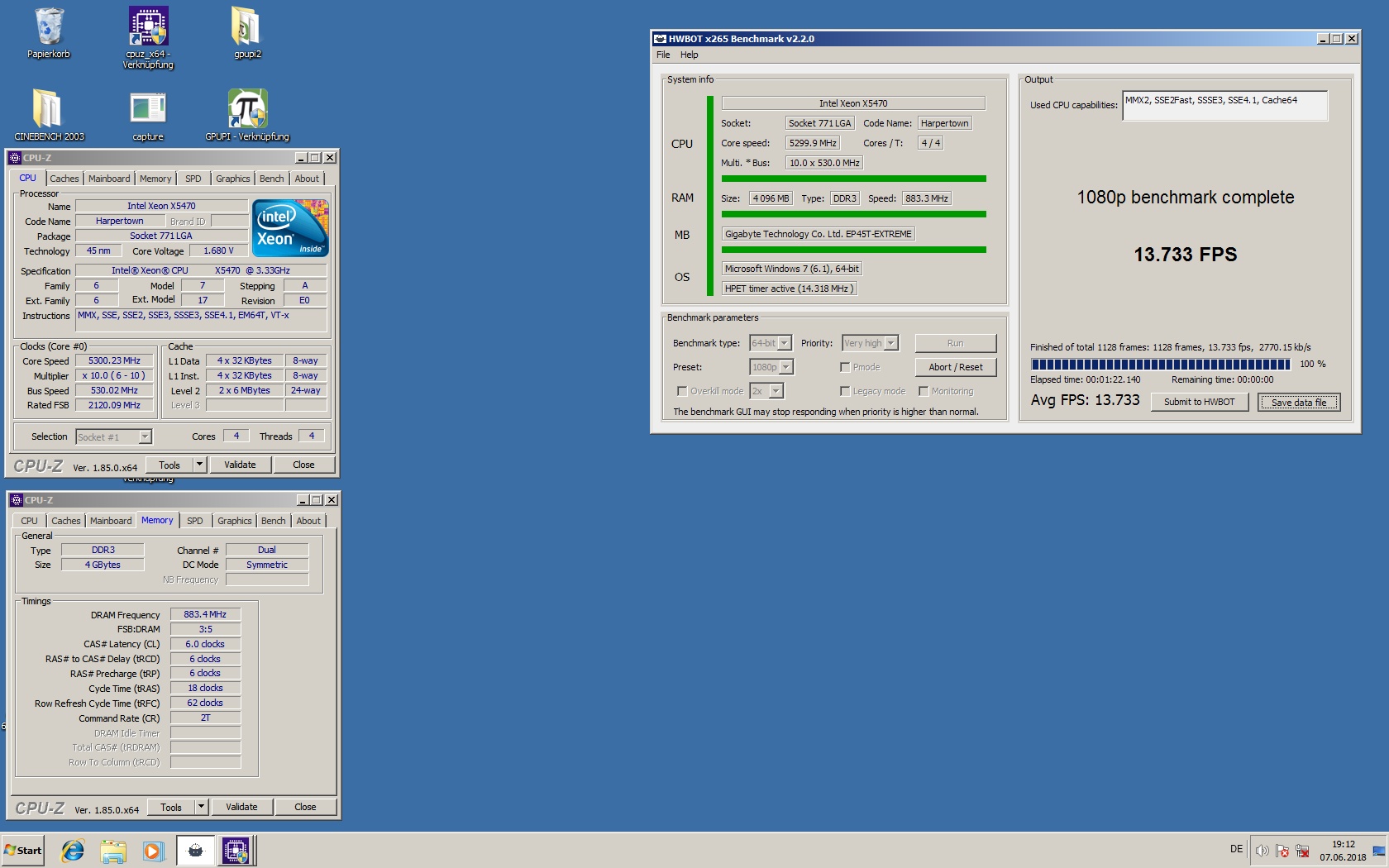Image resolution: width=1389 pixels, height=868 pixels.
Task: Open the CINEBENCH 2003 folder icon
Action: [x=49, y=115]
